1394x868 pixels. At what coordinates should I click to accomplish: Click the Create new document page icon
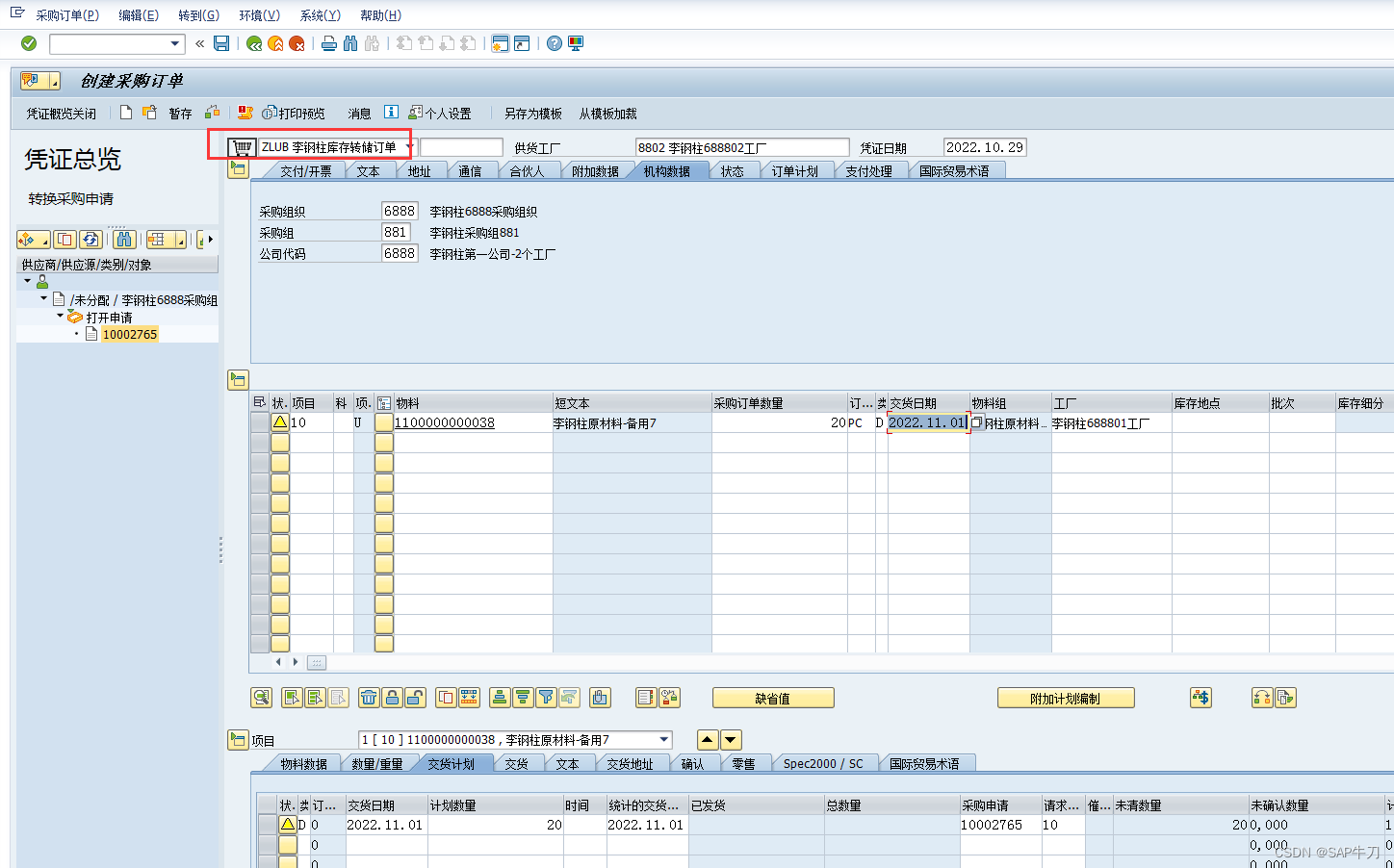(x=126, y=113)
